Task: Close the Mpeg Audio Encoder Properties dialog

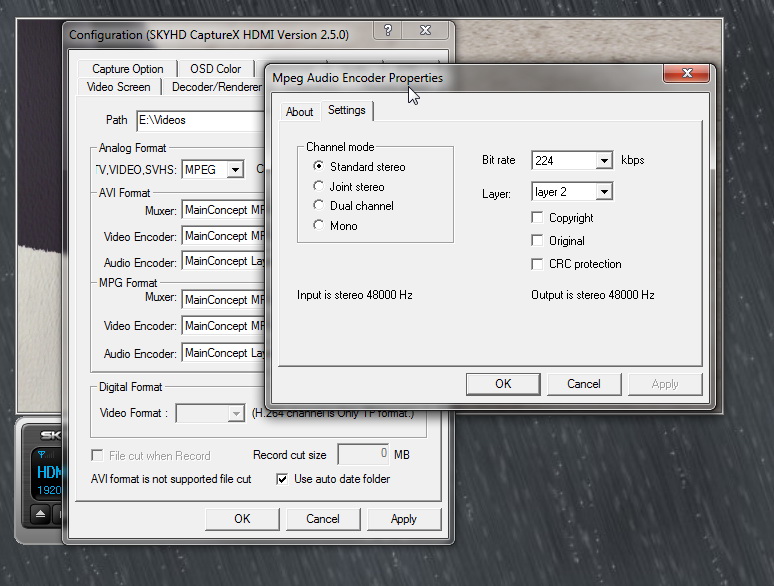Action: pyautogui.click(x=688, y=76)
